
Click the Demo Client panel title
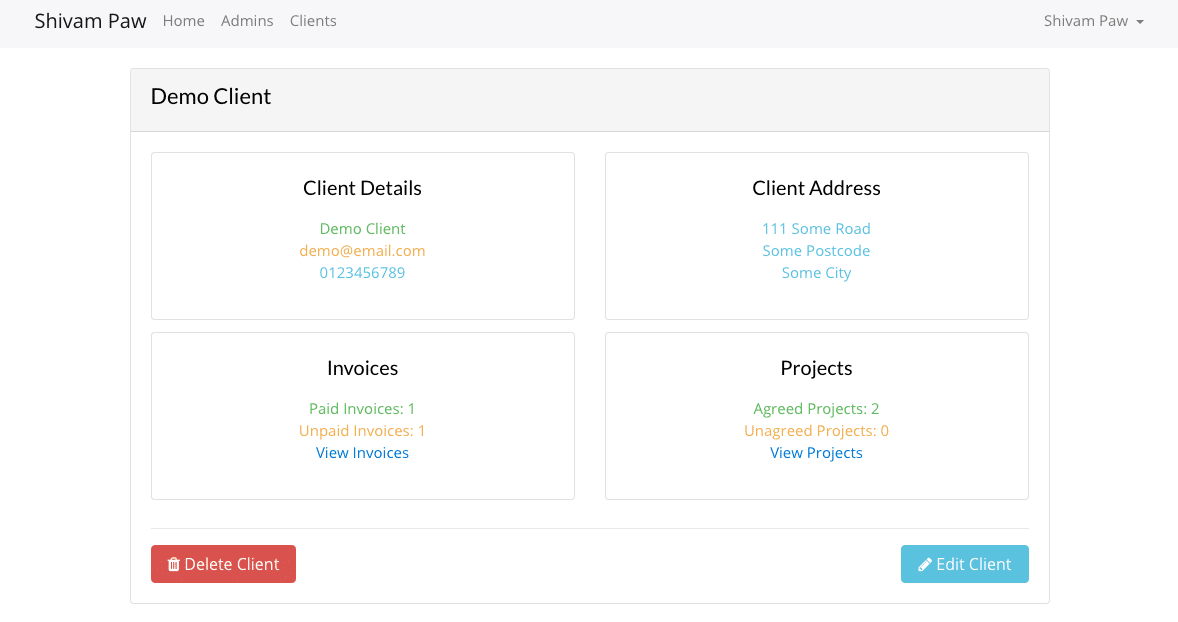point(211,96)
